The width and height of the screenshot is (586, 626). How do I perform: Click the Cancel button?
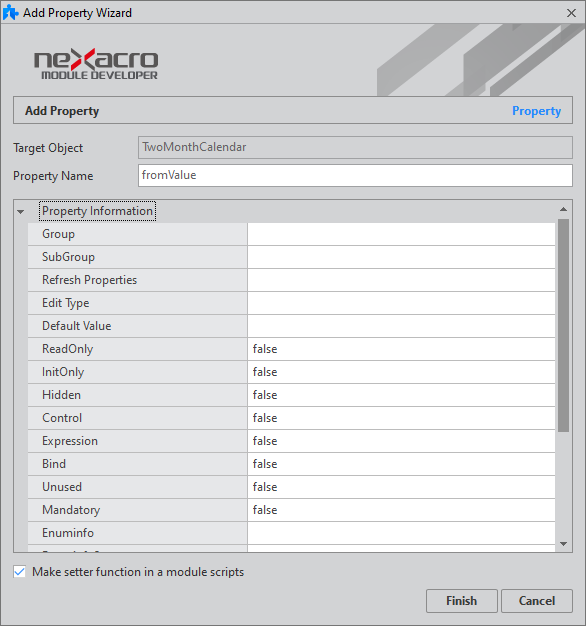537,600
